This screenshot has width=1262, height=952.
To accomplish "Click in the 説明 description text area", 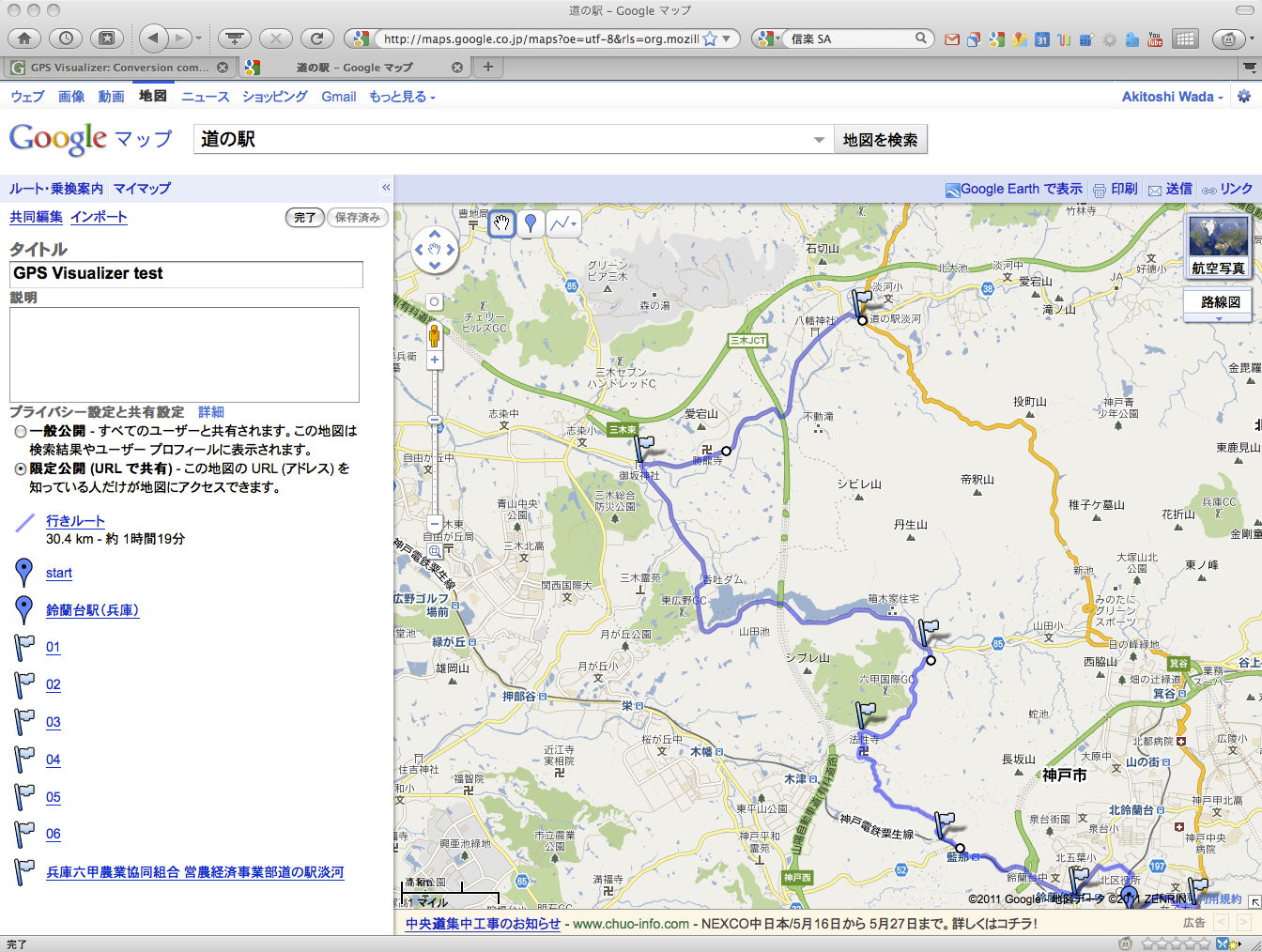I will [x=184, y=355].
